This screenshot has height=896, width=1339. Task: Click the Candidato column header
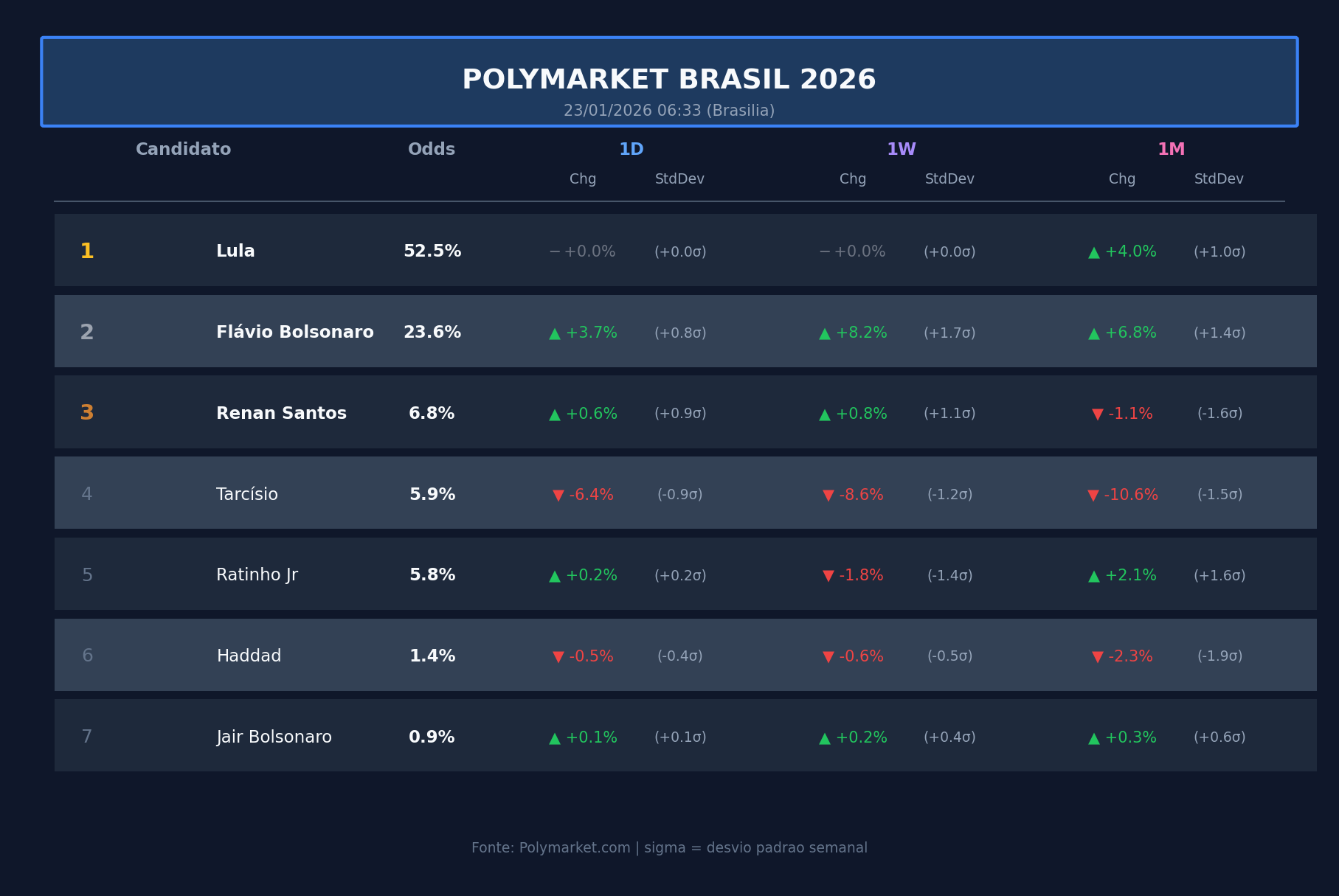pos(184,150)
